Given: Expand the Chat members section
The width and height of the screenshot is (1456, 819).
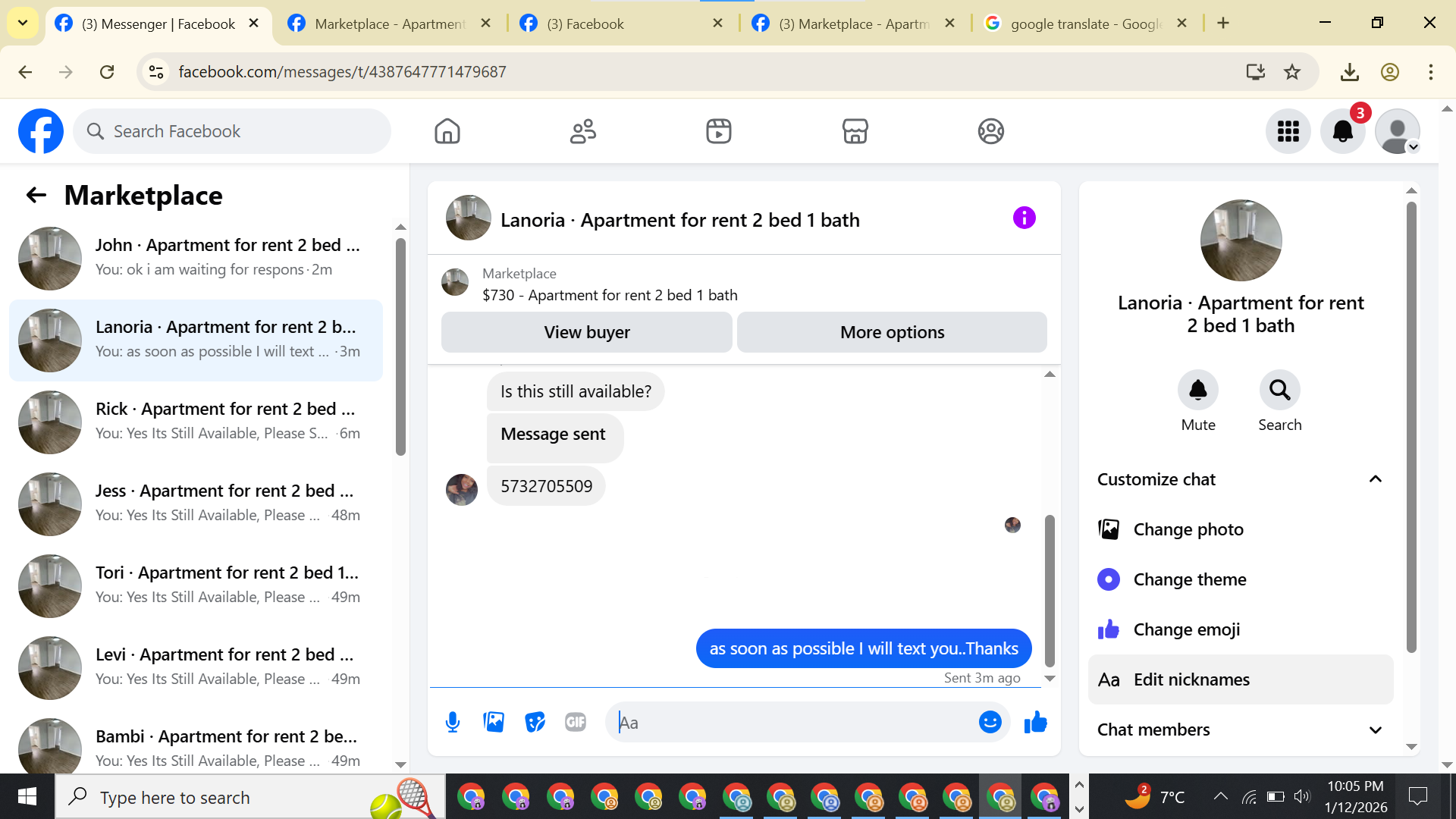Looking at the screenshot, I should tap(1375, 730).
